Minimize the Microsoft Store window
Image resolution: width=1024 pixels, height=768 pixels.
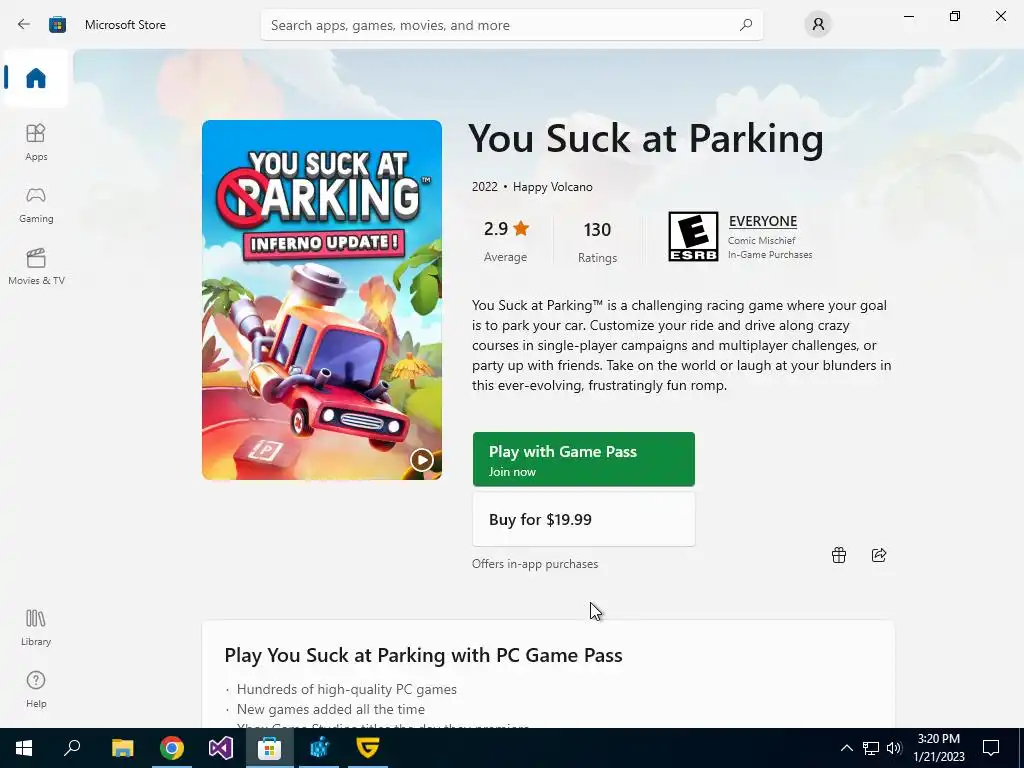[x=908, y=16]
